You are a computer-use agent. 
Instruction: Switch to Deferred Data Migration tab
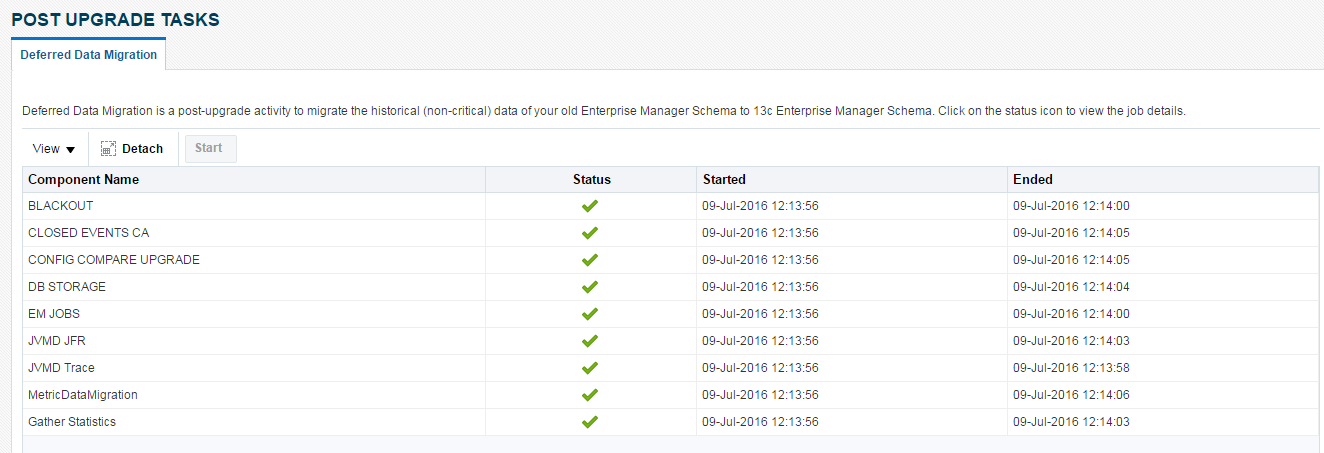[89, 55]
